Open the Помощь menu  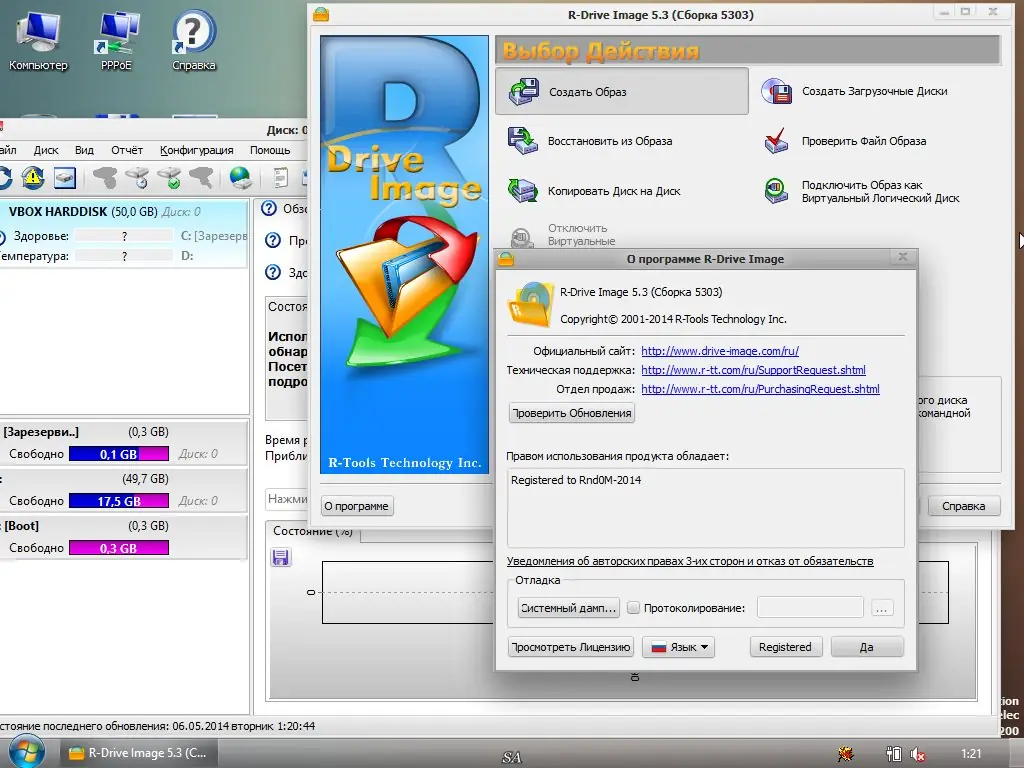pyautogui.click(x=270, y=150)
